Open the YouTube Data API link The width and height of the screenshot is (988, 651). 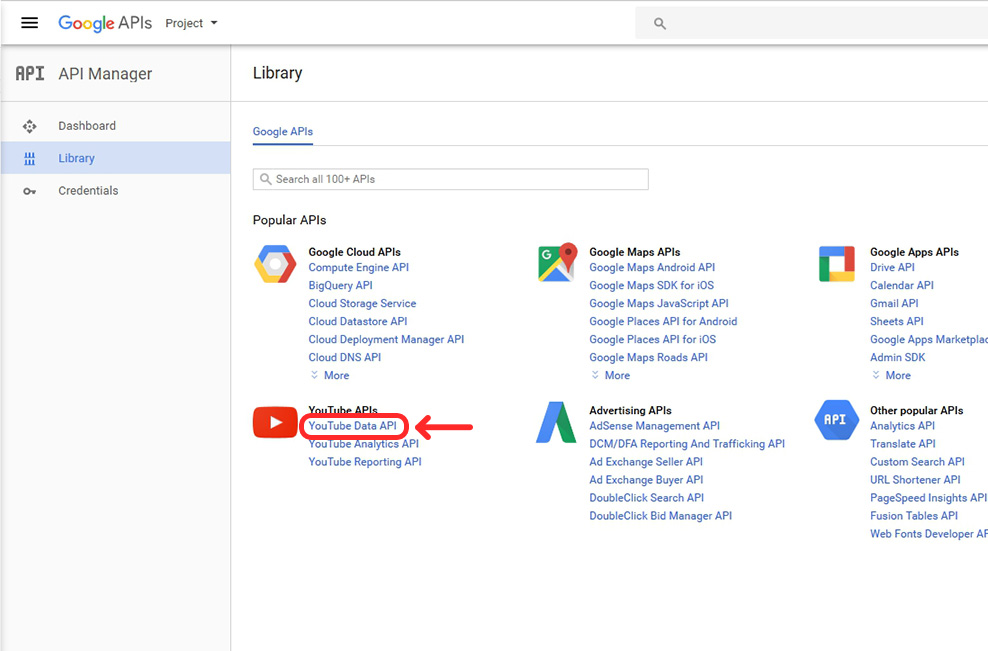353,426
